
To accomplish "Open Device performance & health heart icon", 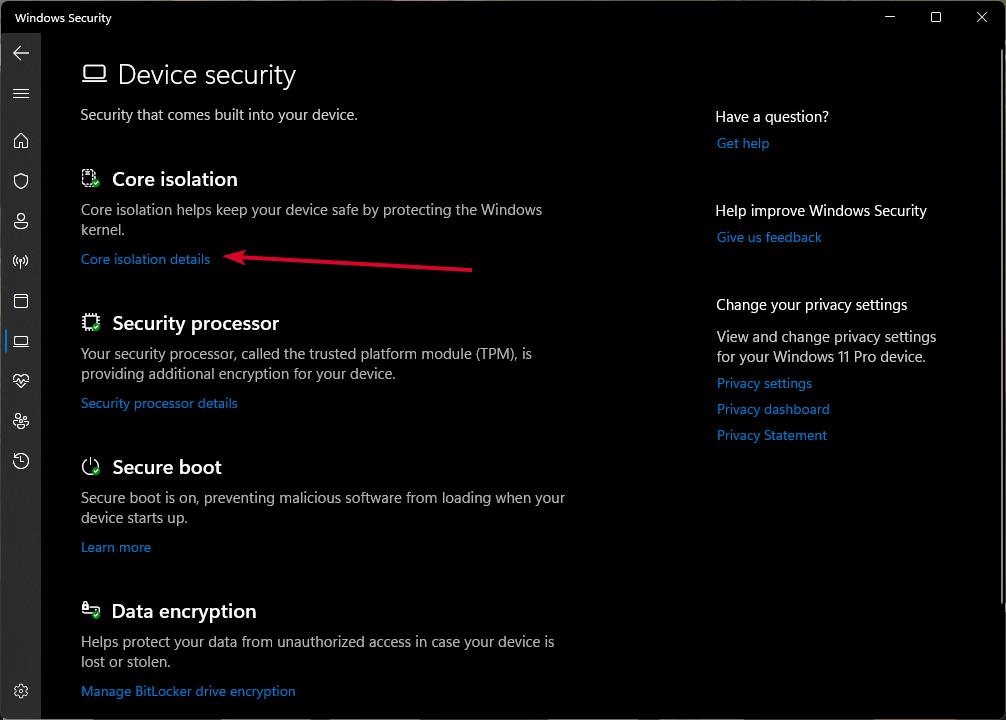I will 21,381.
